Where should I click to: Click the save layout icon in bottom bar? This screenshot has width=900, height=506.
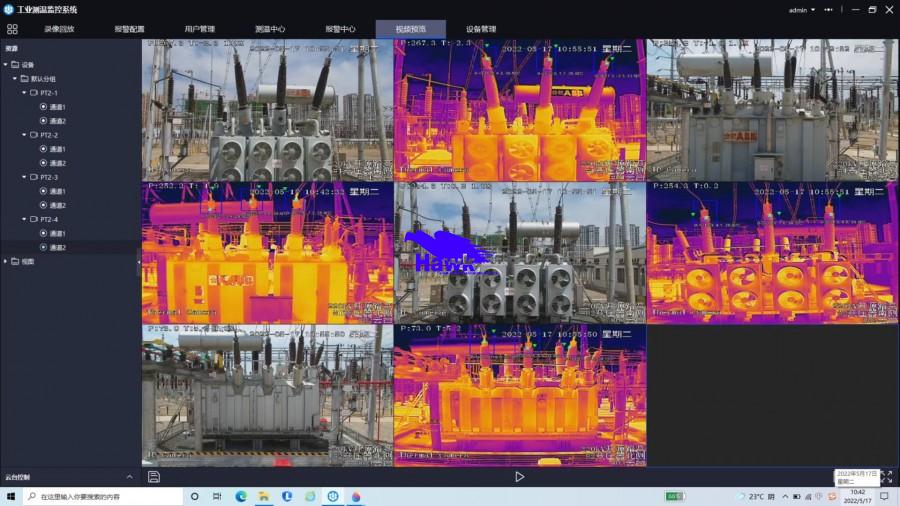tap(154, 477)
